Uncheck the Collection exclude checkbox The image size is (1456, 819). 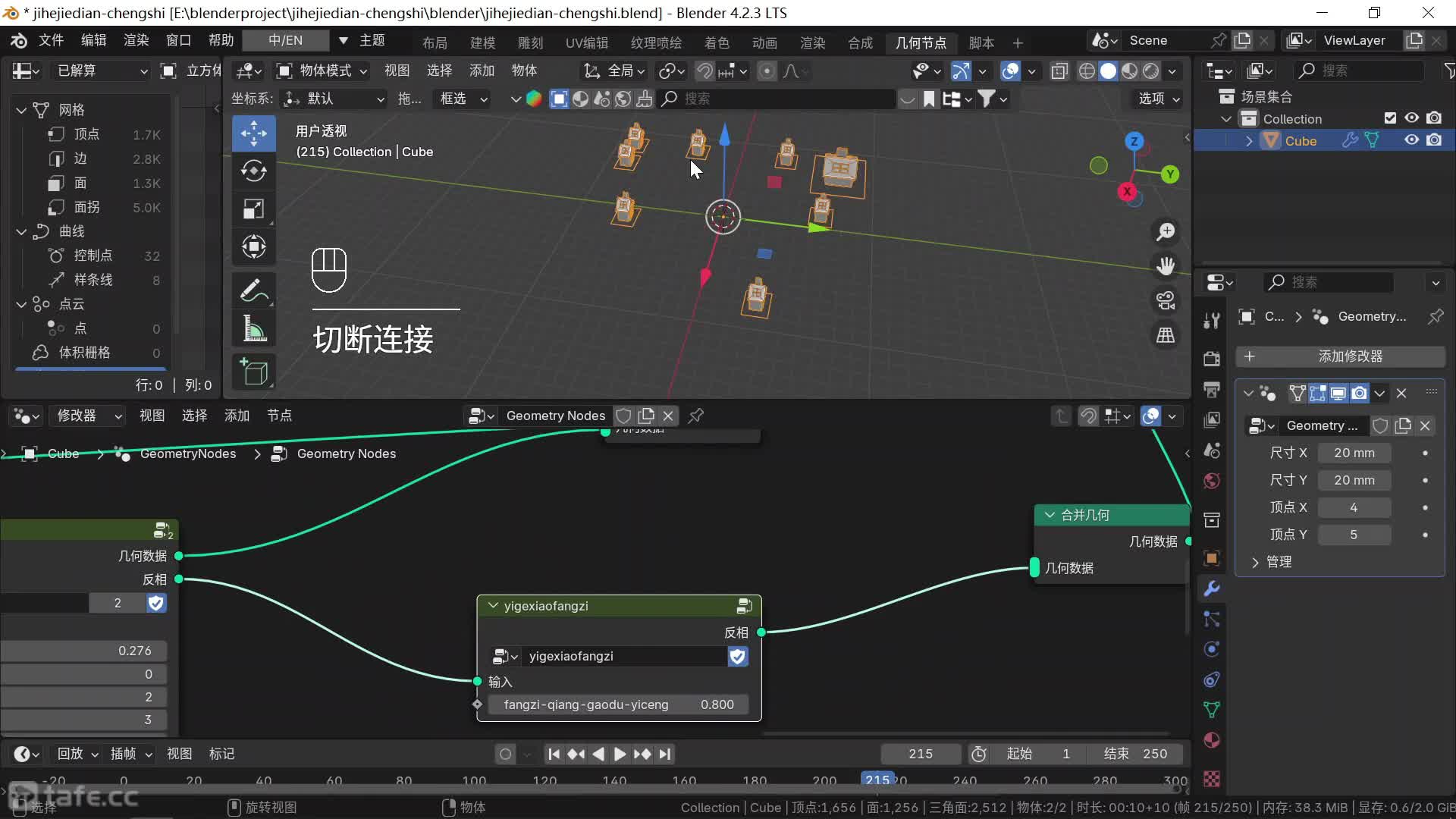coord(1390,118)
